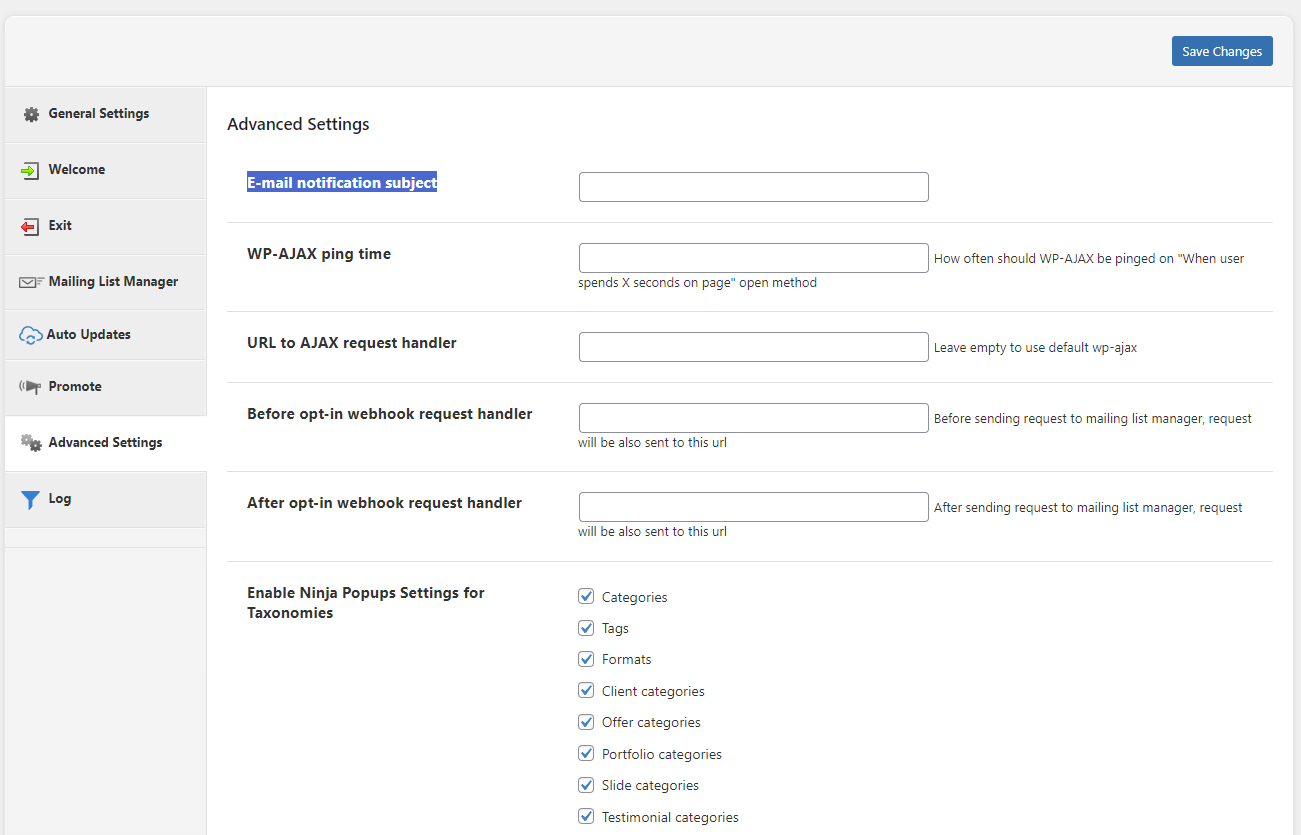
Task: Click the blue Log funnel icon
Action: click(30, 499)
